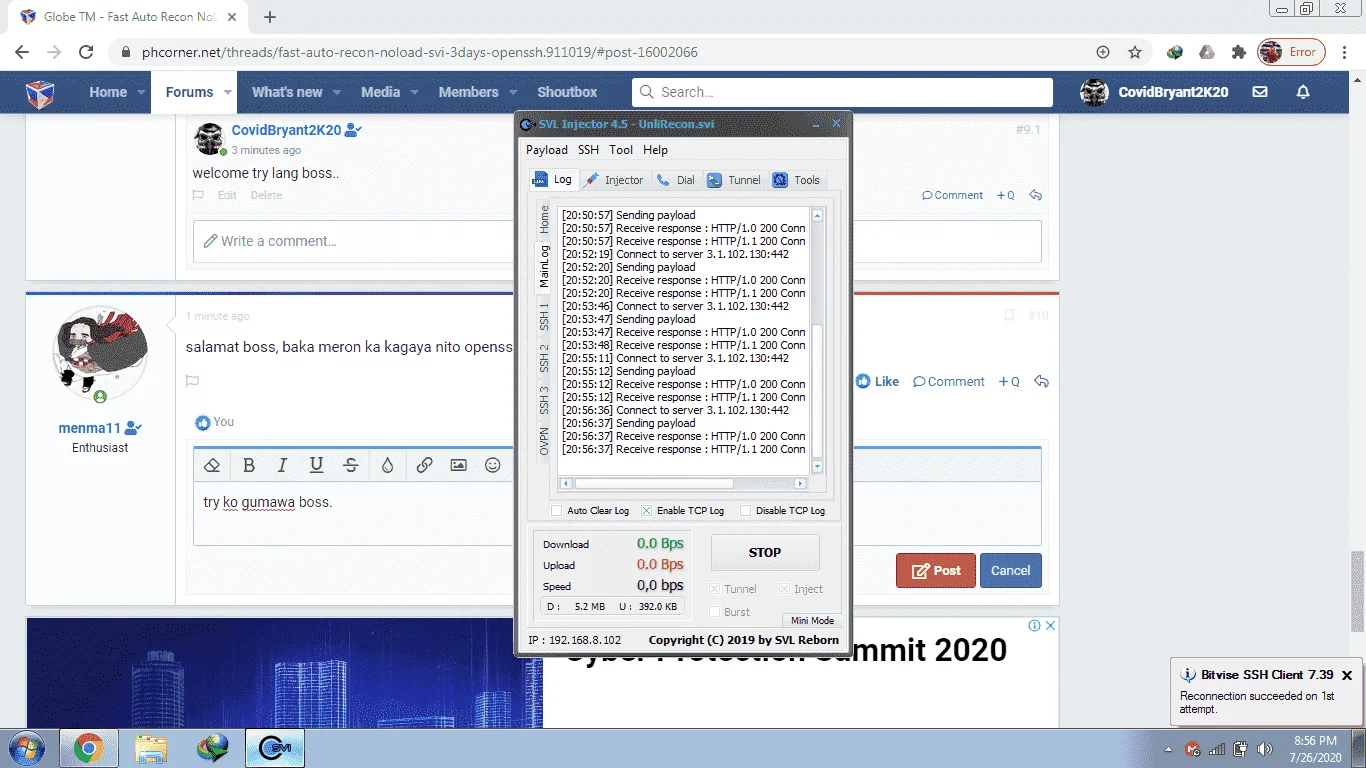This screenshot has width=1366, height=768.
Task: Open the Chrome extensions puzzle icon
Action: point(1239,52)
